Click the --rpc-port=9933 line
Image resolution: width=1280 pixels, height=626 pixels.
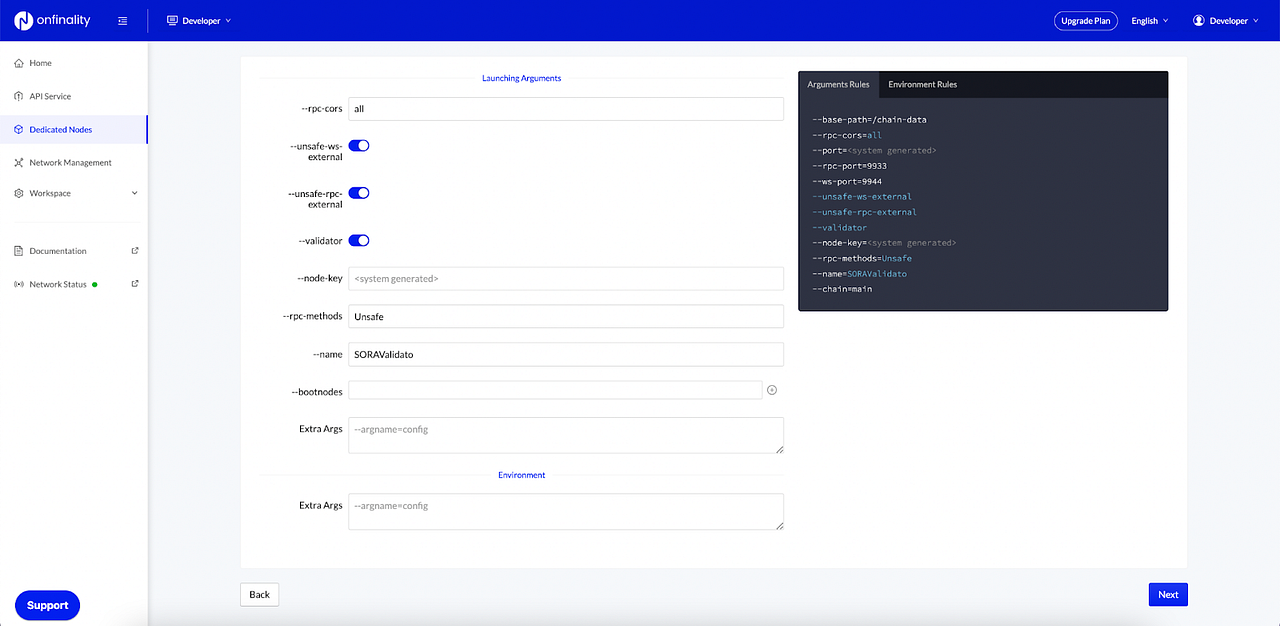[x=849, y=166]
